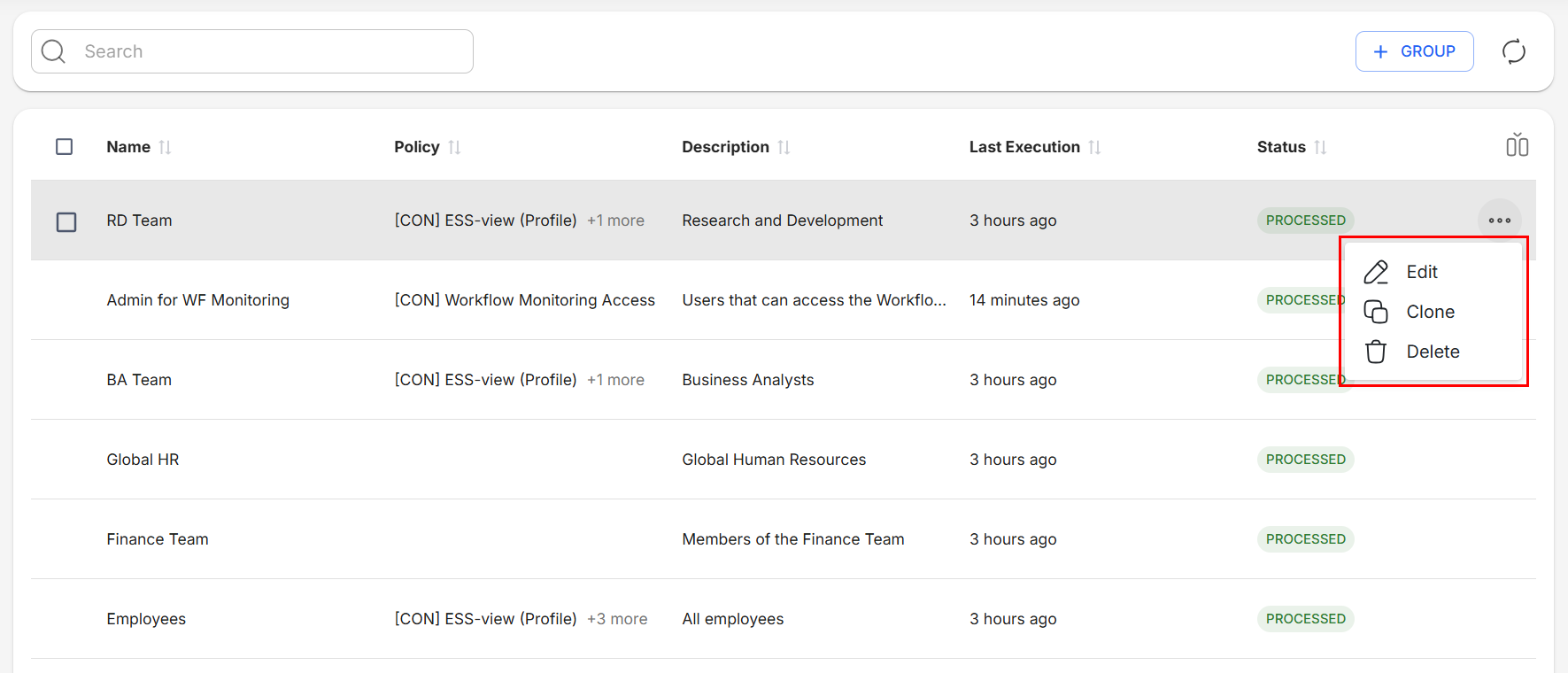Sort by Description column arrows
The image size is (1568, 673).
(784, 147)
